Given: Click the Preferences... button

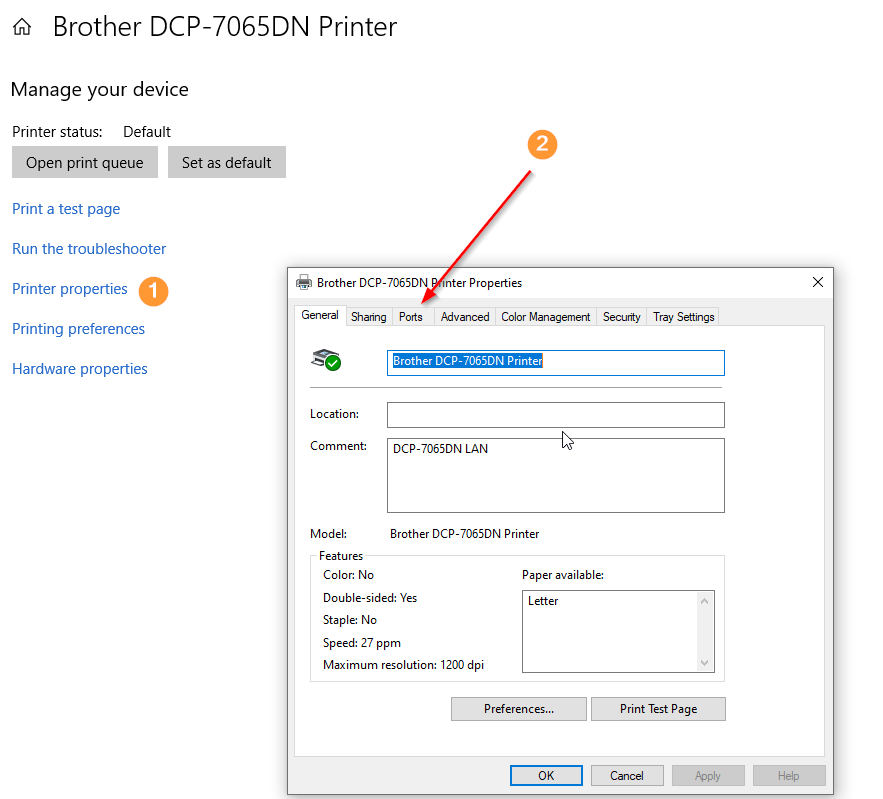Looking at the screenshot, I should coord(519,709).
